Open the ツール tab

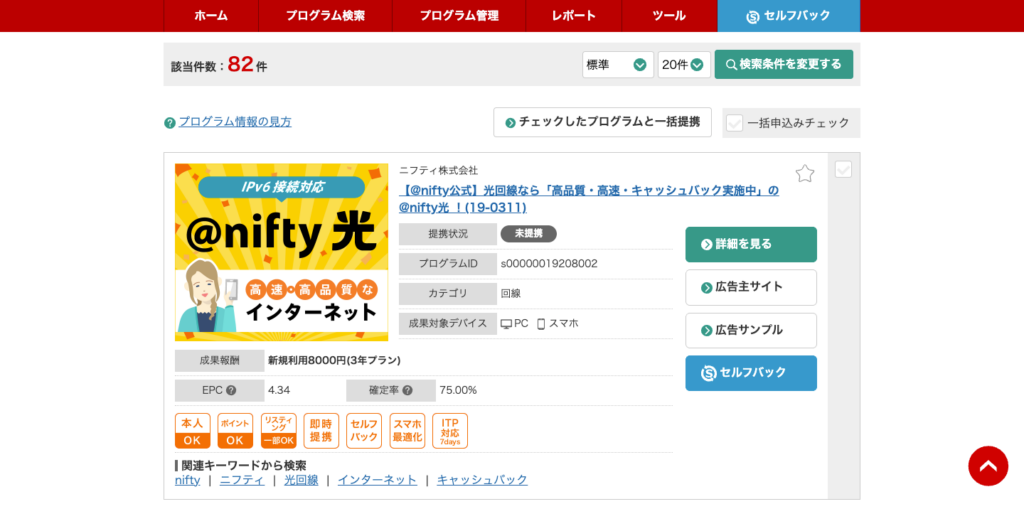coord(669,16)
